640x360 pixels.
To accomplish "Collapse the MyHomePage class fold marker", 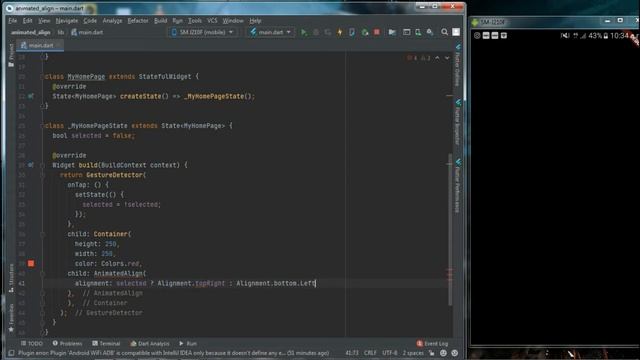I will pos(42,76).
